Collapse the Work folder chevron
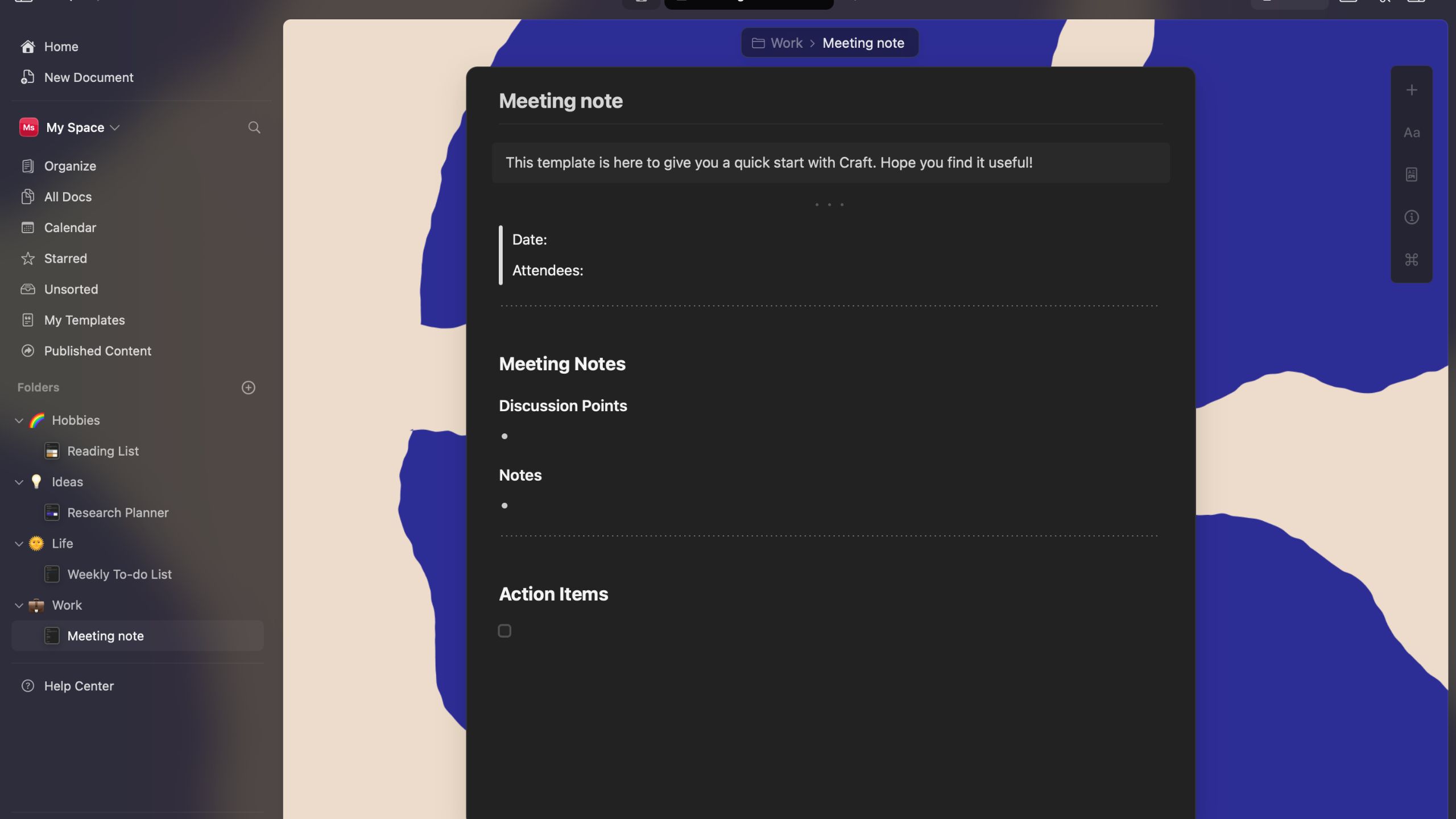 click(19, 605)
